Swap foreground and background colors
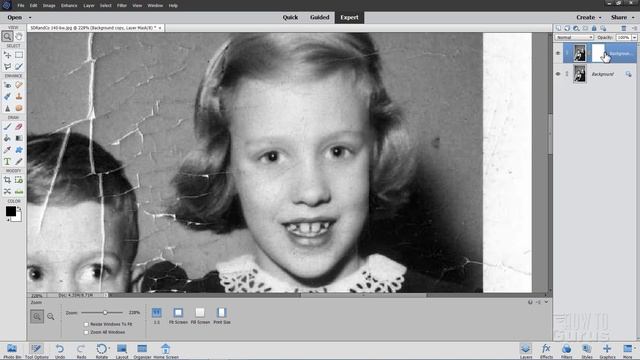 (18, 208)
